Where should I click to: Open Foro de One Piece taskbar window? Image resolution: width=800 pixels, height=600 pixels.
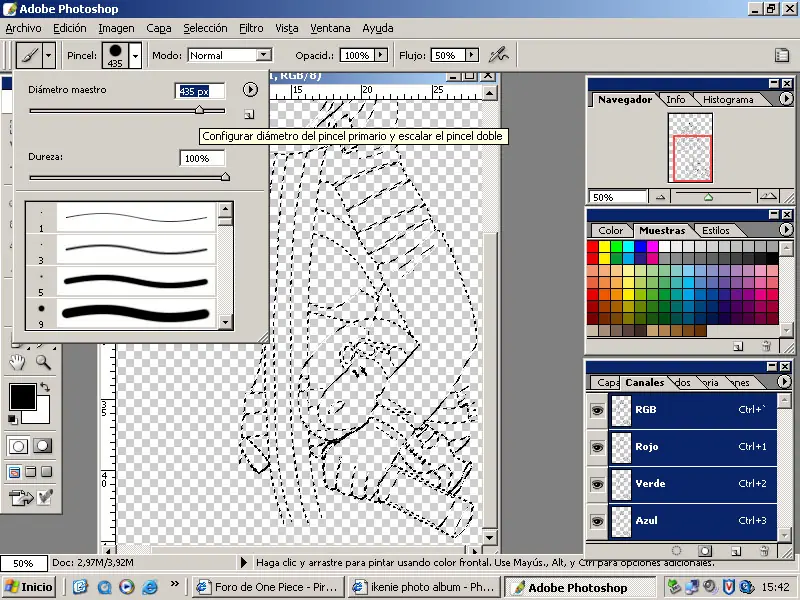click(269, 587)
